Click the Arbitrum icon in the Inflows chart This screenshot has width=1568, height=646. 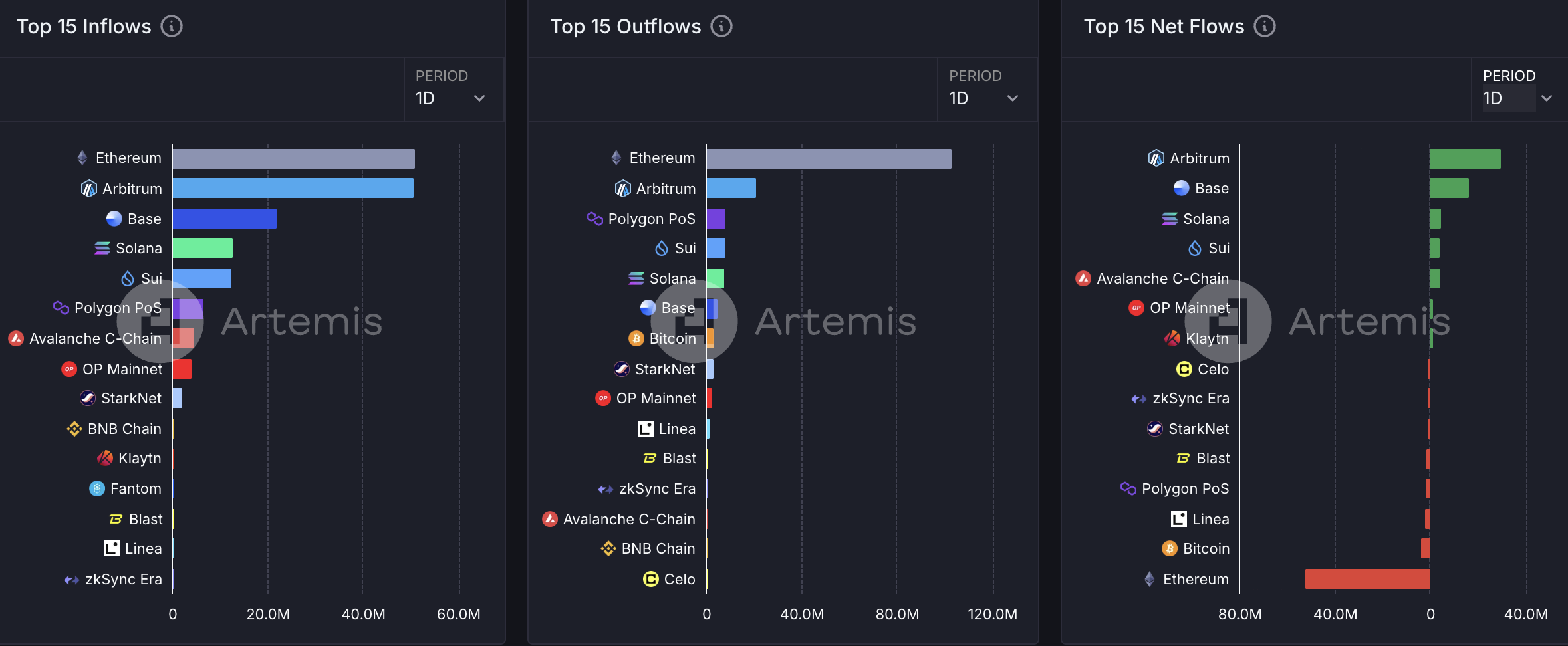pyautogui.click(x=88, y=189)
